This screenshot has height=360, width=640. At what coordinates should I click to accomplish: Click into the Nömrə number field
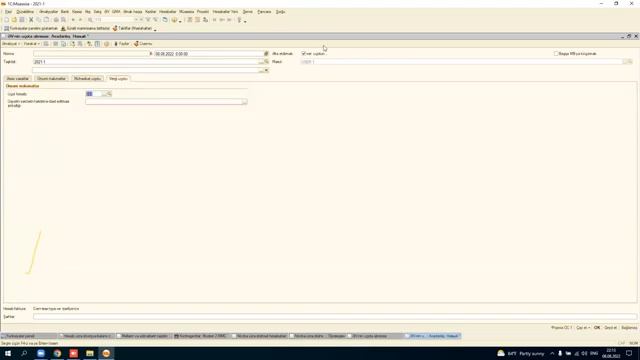pyautogui.click(x=91, y=53)
